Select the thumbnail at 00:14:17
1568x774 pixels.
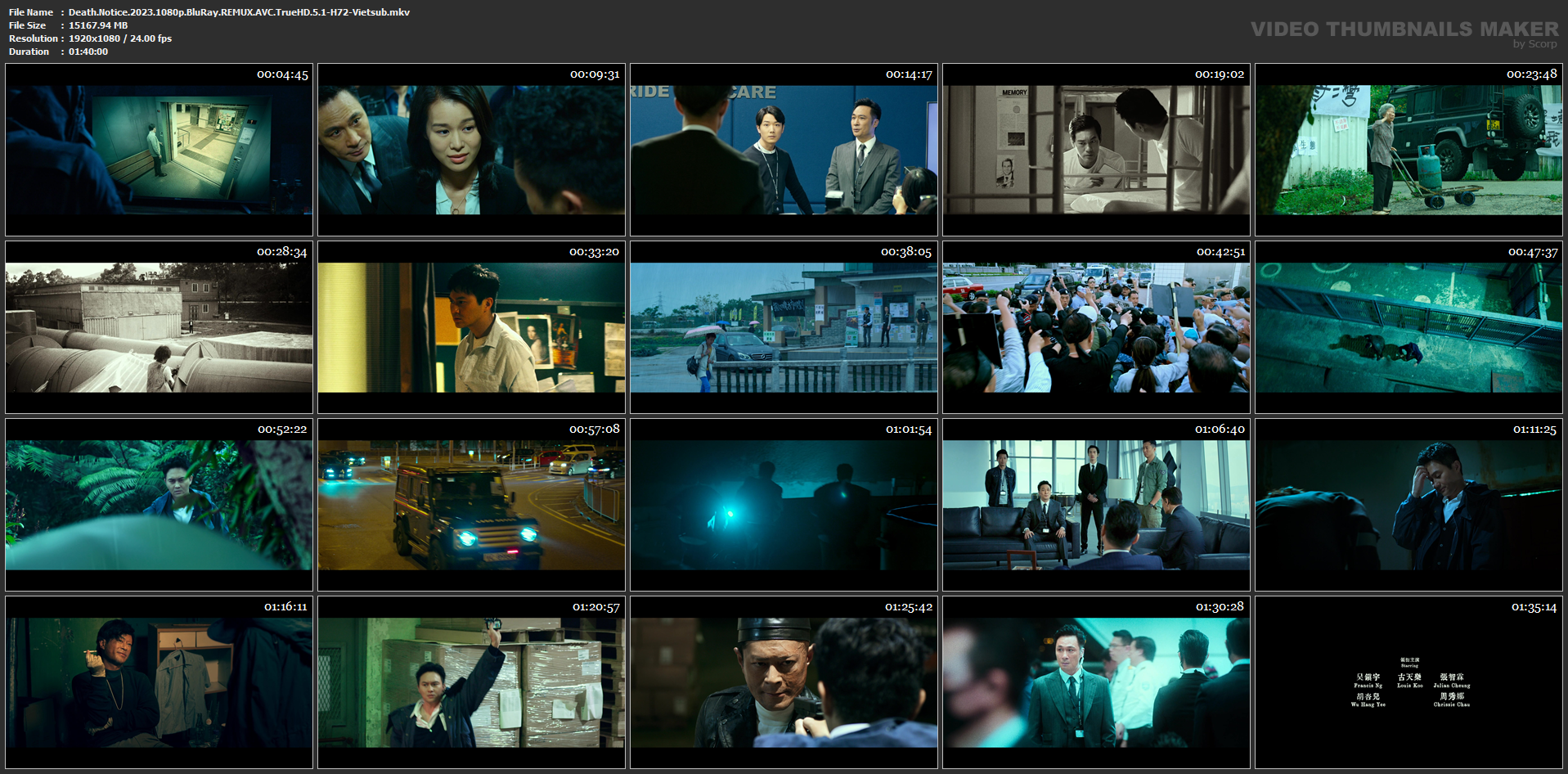784,150
